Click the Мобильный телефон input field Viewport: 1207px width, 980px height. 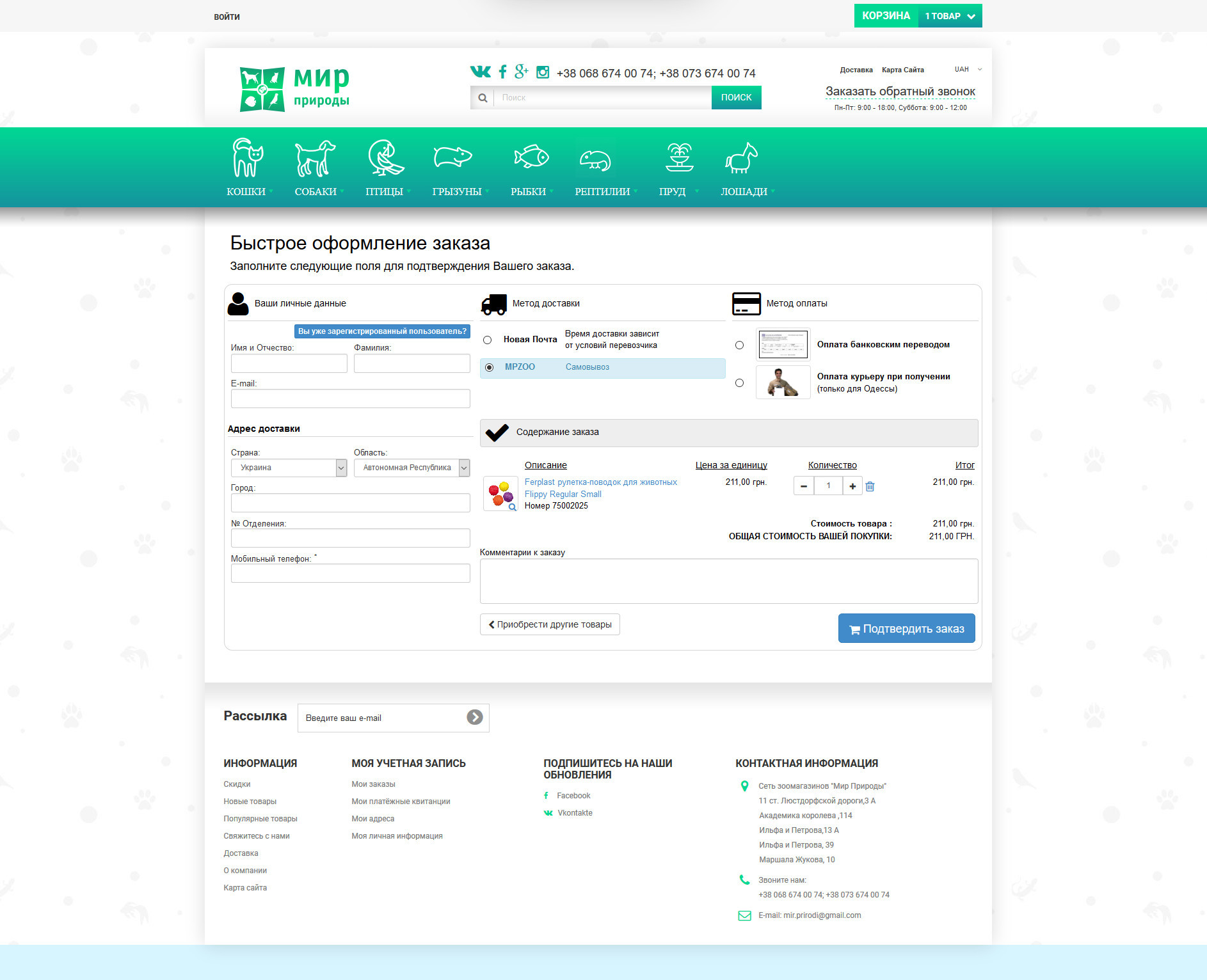[350, 573]
